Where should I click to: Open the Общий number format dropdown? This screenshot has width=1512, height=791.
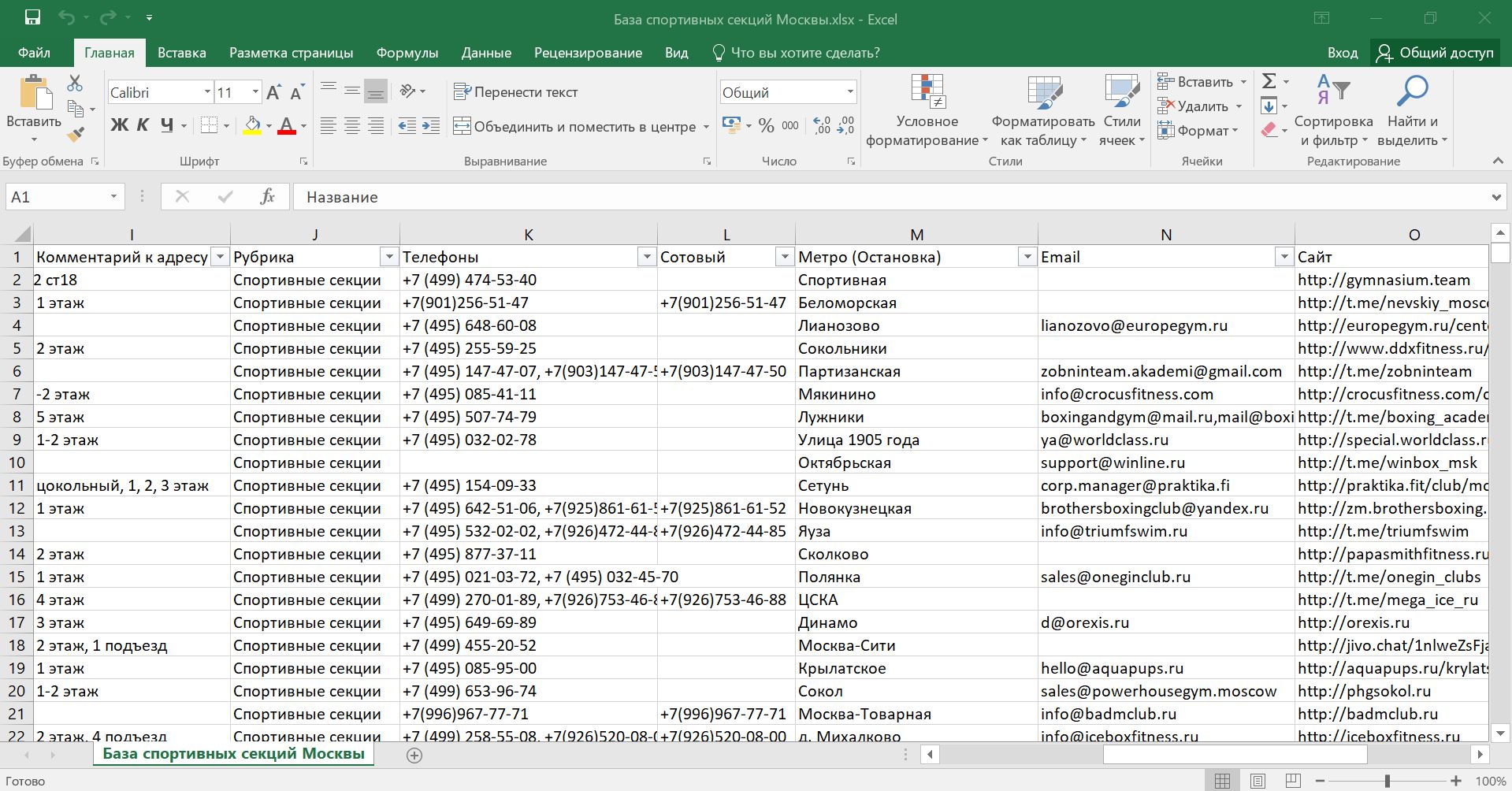(849, 92)
